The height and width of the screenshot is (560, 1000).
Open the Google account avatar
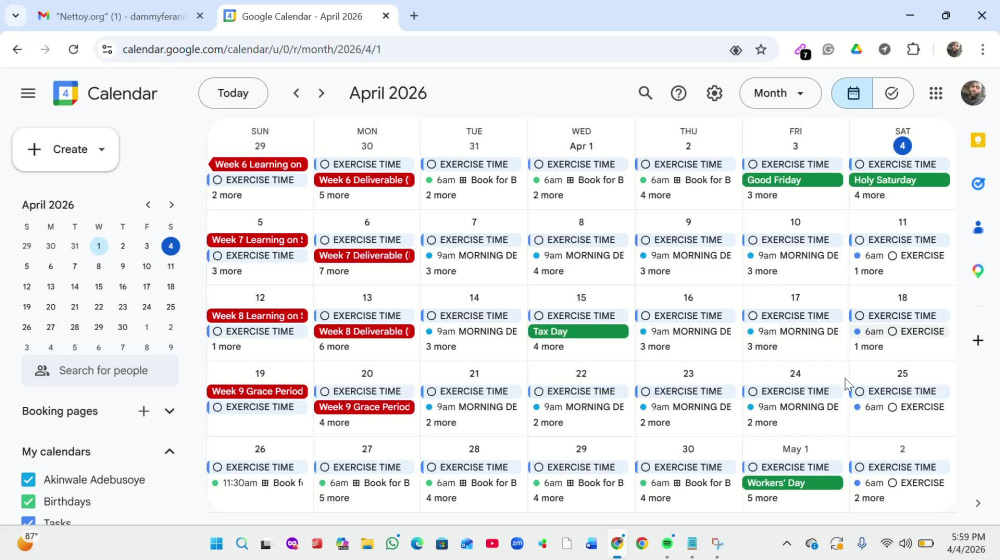[x=973, y=93]
